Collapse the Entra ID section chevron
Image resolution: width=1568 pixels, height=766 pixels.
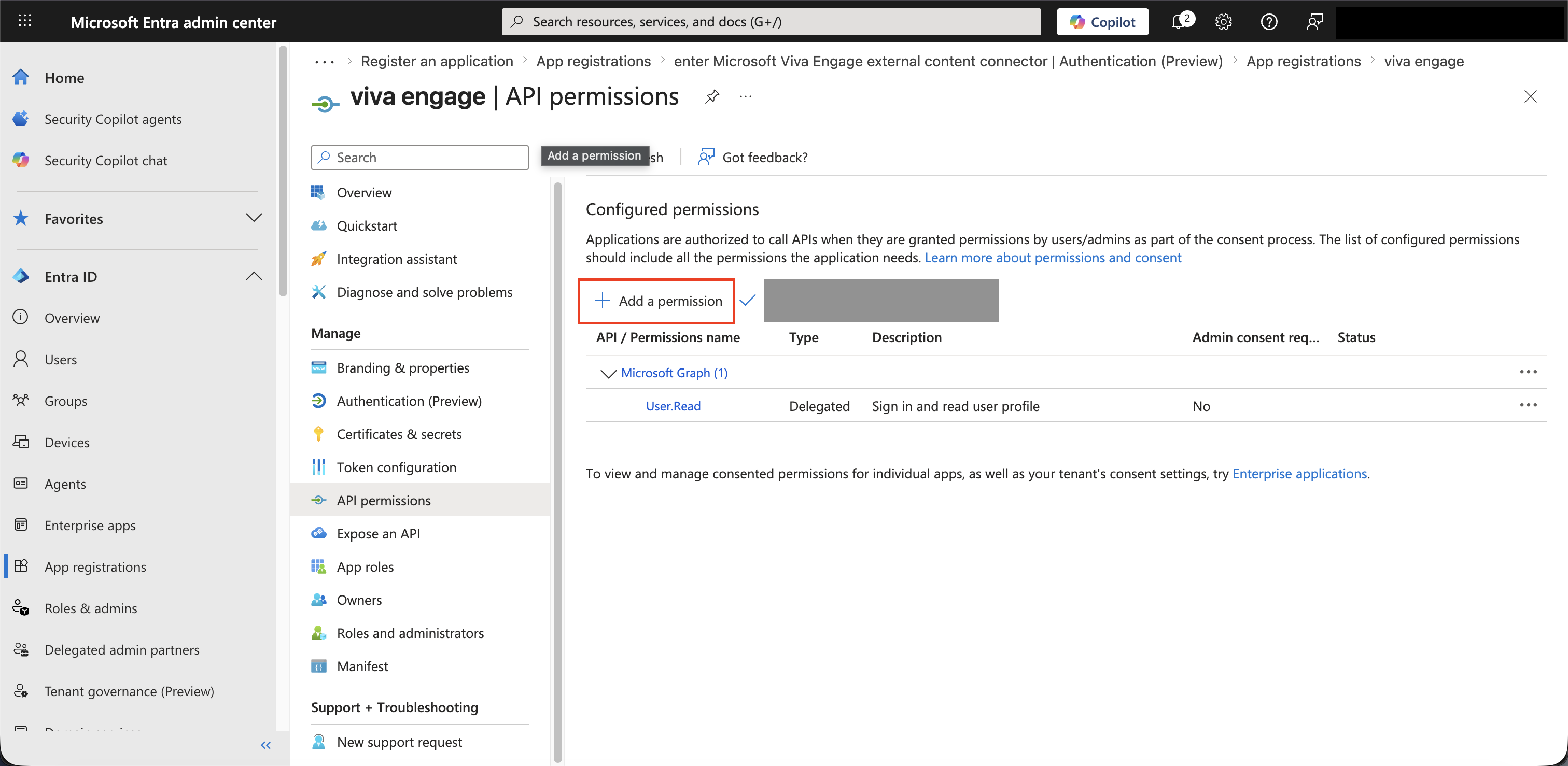point(254,276)
